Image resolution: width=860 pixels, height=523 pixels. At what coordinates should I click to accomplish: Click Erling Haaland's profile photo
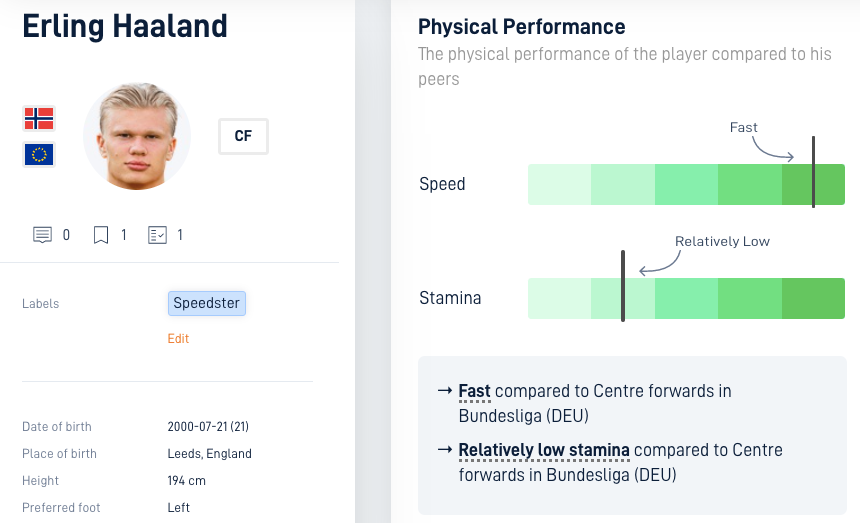137,137
